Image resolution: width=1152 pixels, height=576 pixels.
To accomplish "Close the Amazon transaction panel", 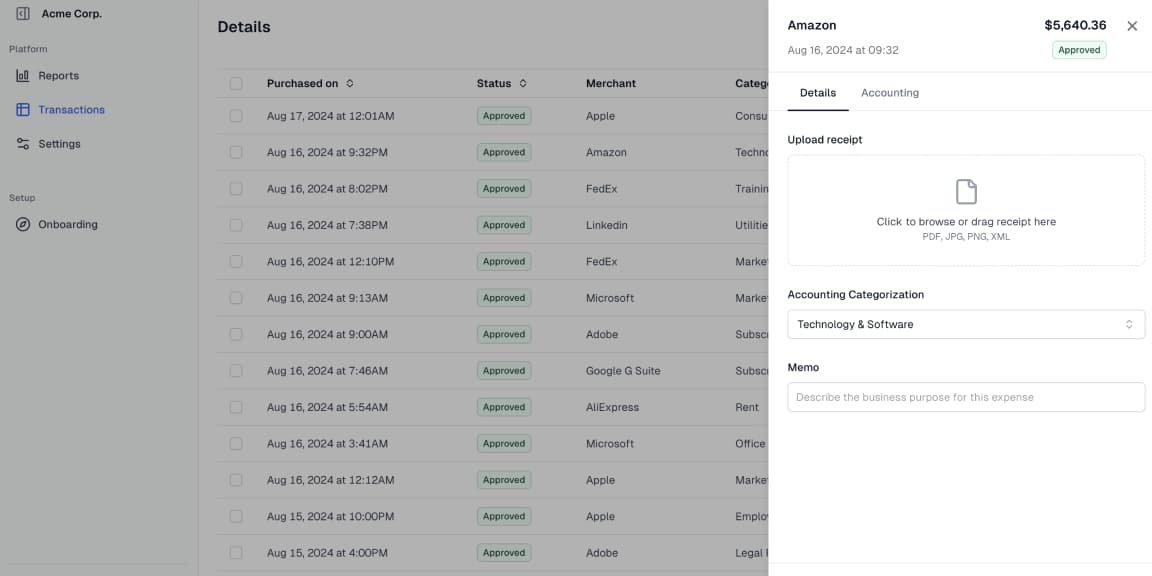I will pos(1132,26).
